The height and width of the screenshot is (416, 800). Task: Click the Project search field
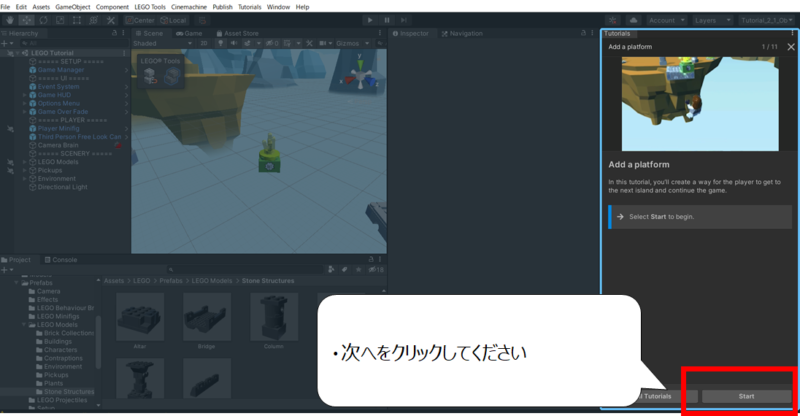tap(244, 270)
